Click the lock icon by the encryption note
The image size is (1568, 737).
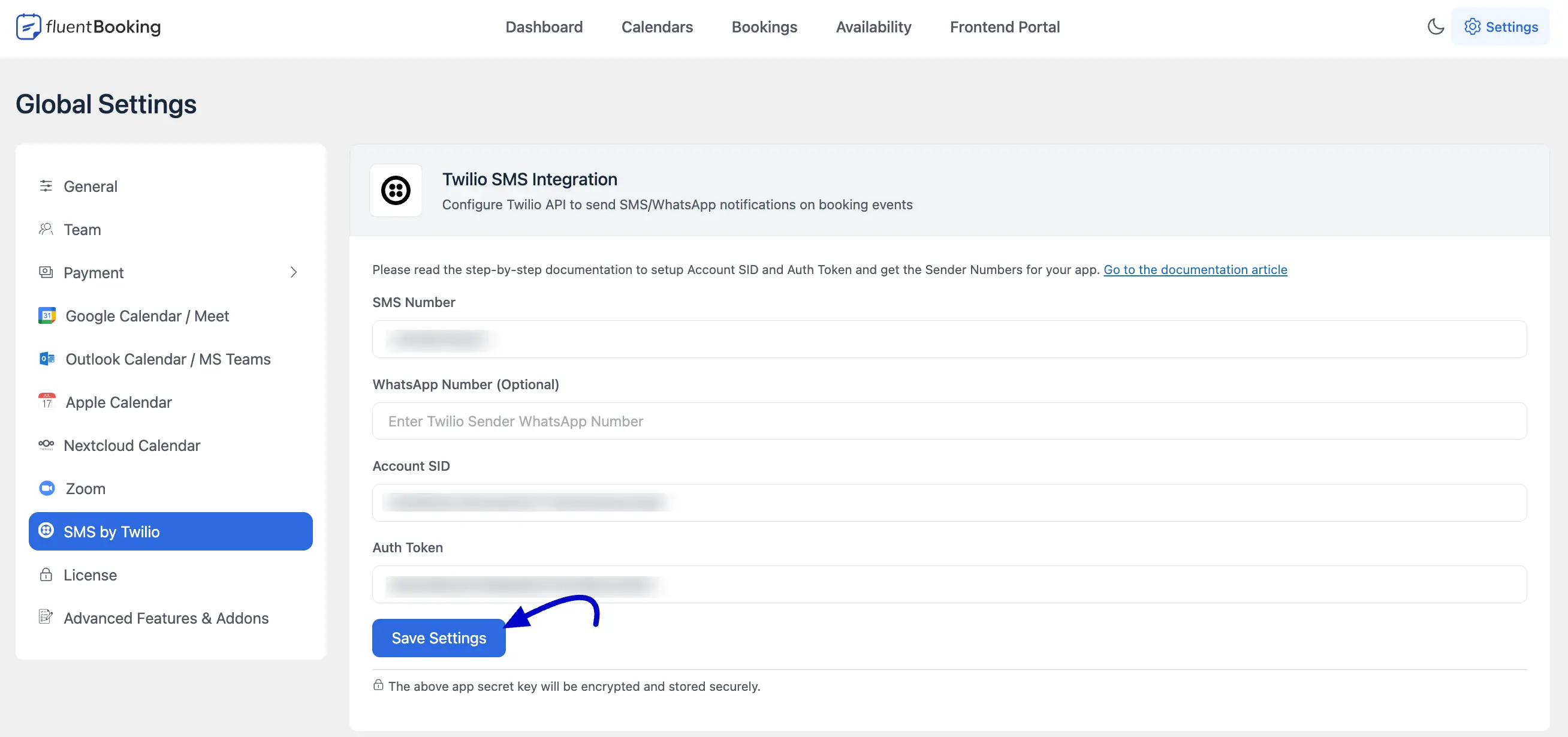378,685
